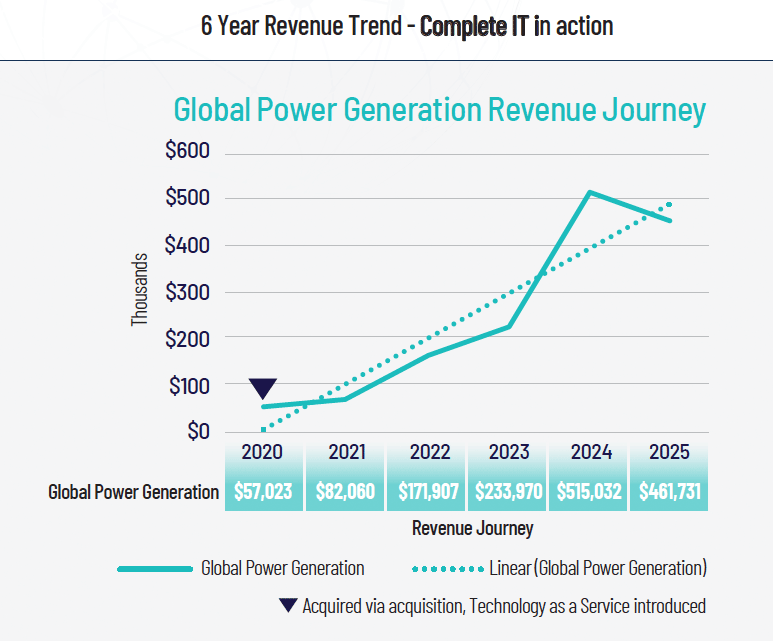The width and height of the screenshot is (773, 641).
Task: Click the $600 y-axis label
Action: 187,152
